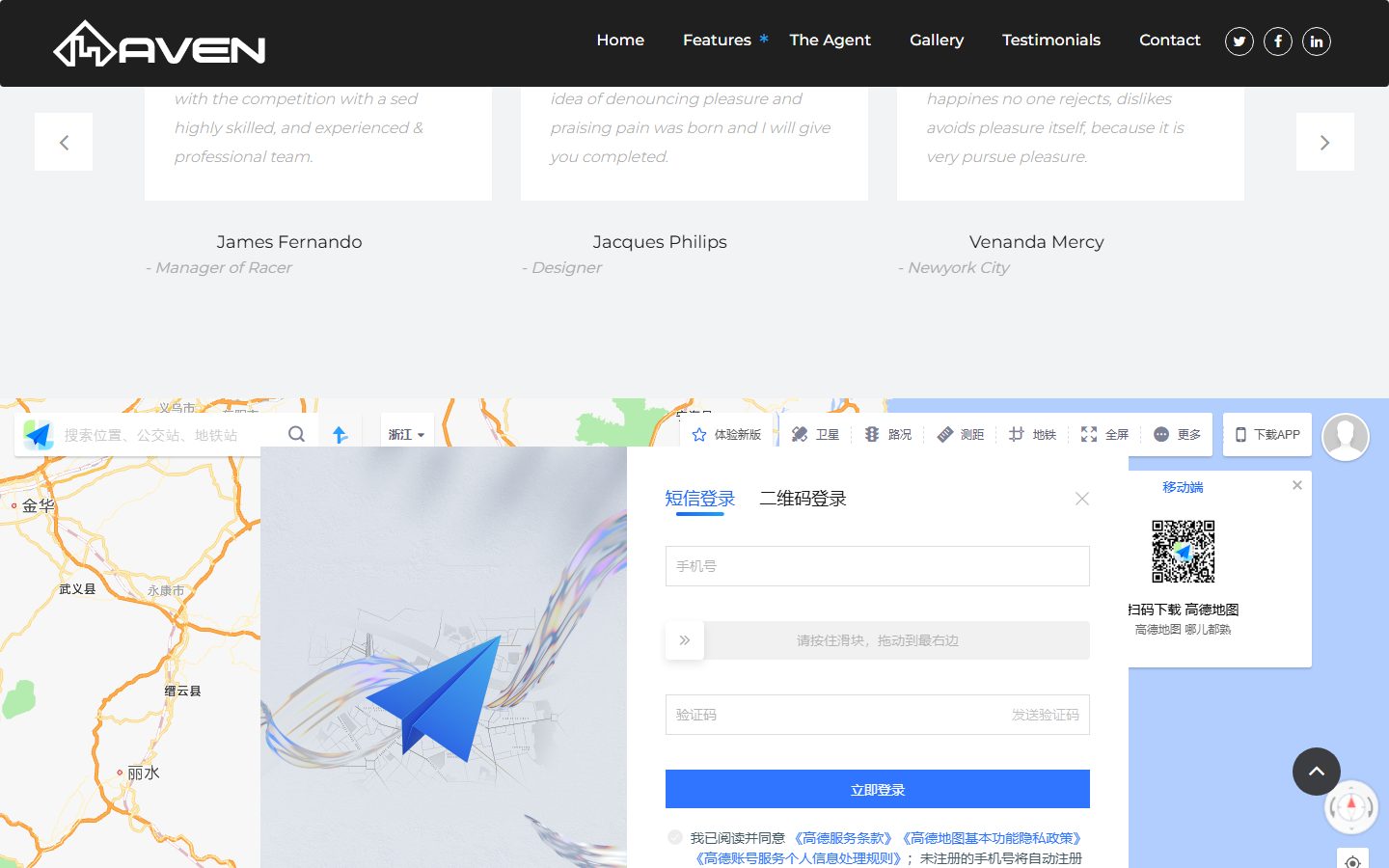Toggle the 卫星 satellite view
The image size is (1389, 868).
(815, 435)
